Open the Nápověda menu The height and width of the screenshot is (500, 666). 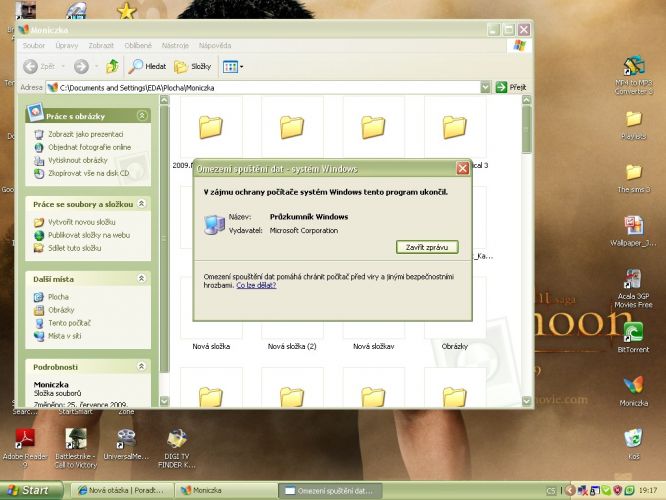[x=215, y=45]
